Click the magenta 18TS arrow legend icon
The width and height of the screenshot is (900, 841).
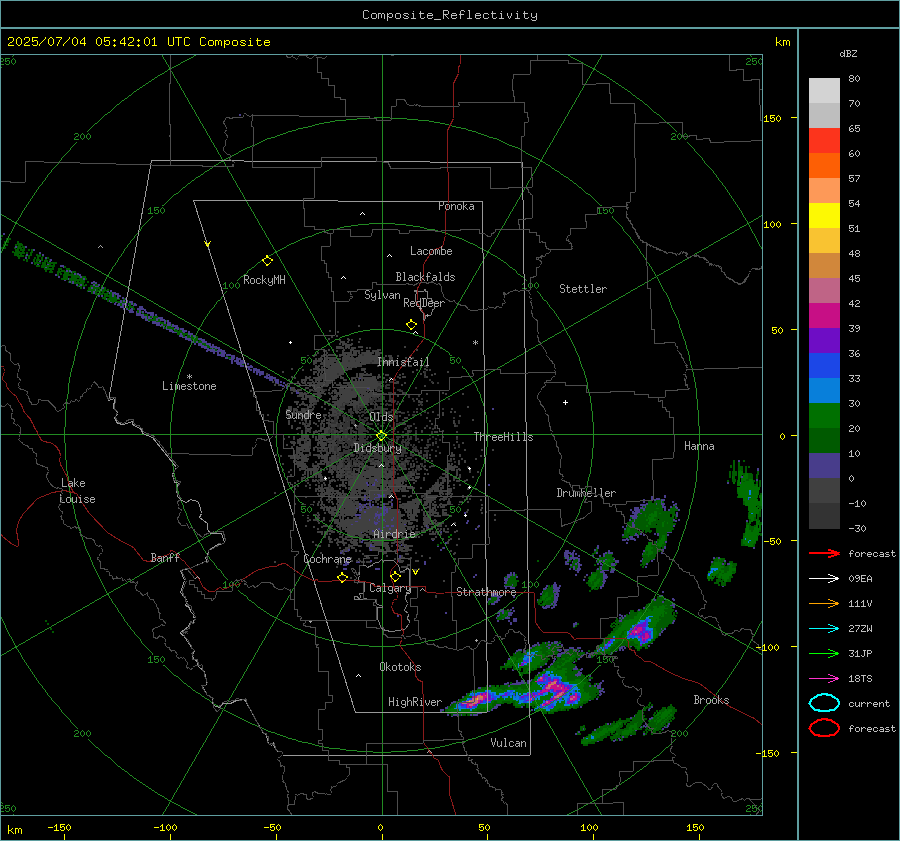824,679
